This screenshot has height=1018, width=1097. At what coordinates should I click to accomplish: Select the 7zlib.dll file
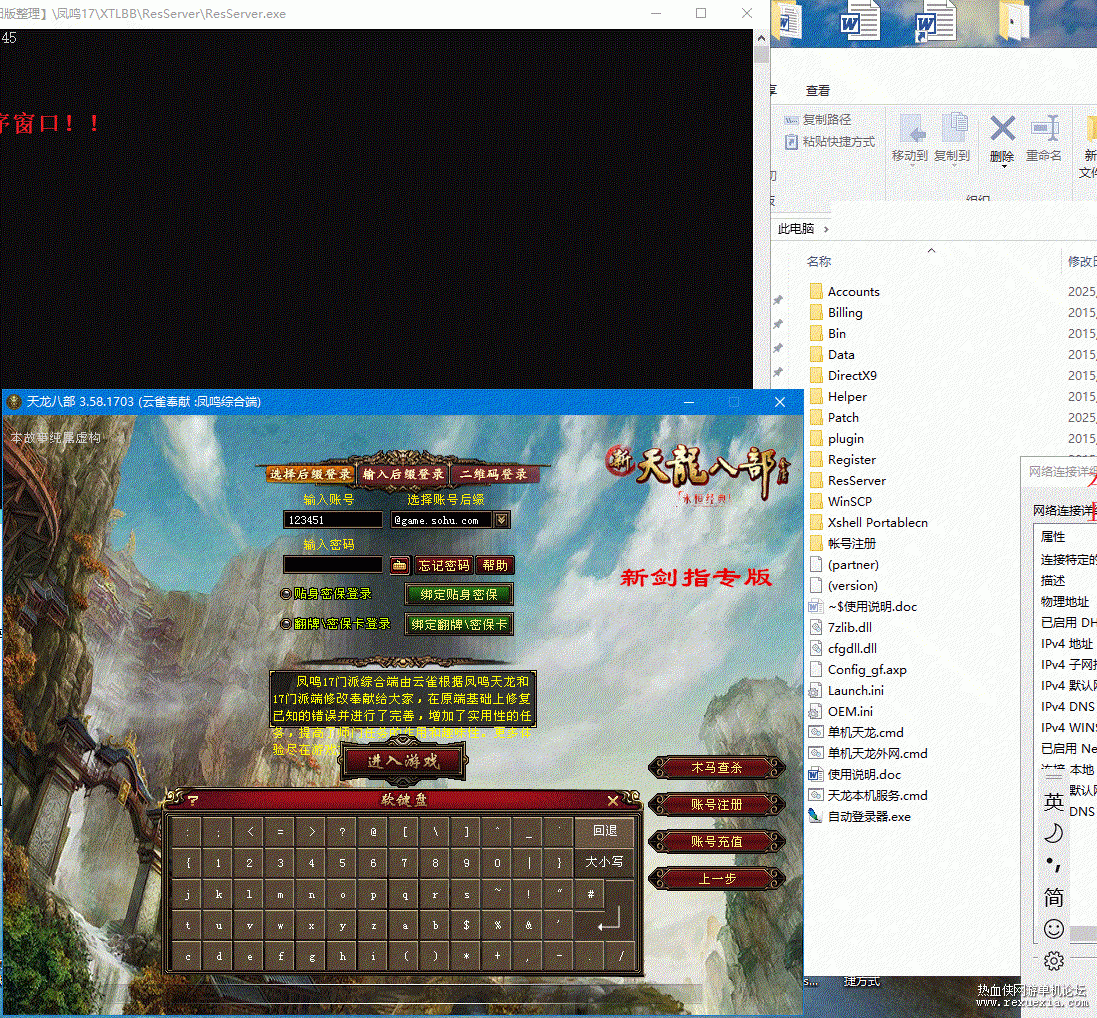841,628
